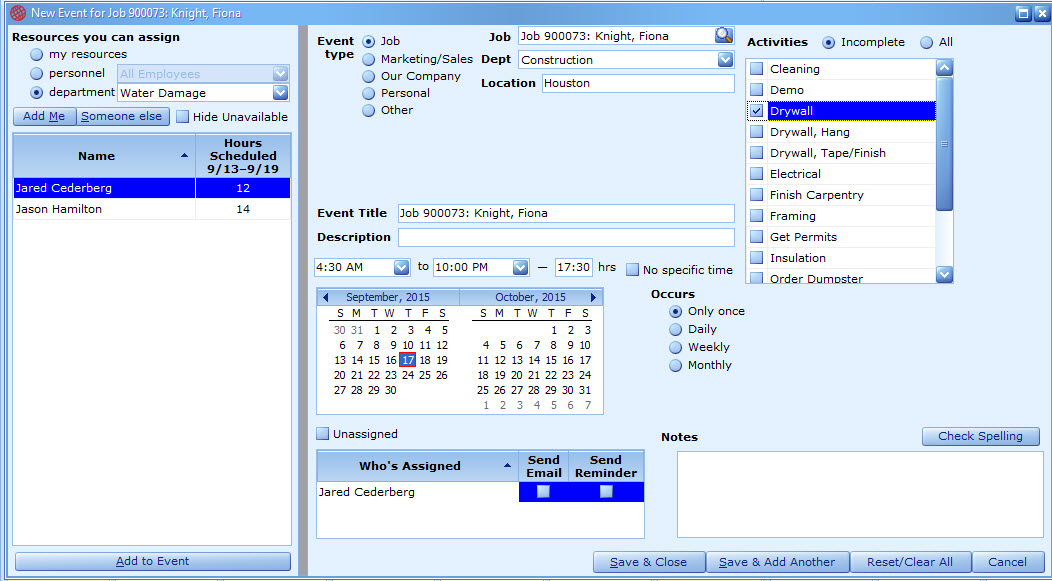
Task: Click the Save & Close button
Action: pos(649,562)
